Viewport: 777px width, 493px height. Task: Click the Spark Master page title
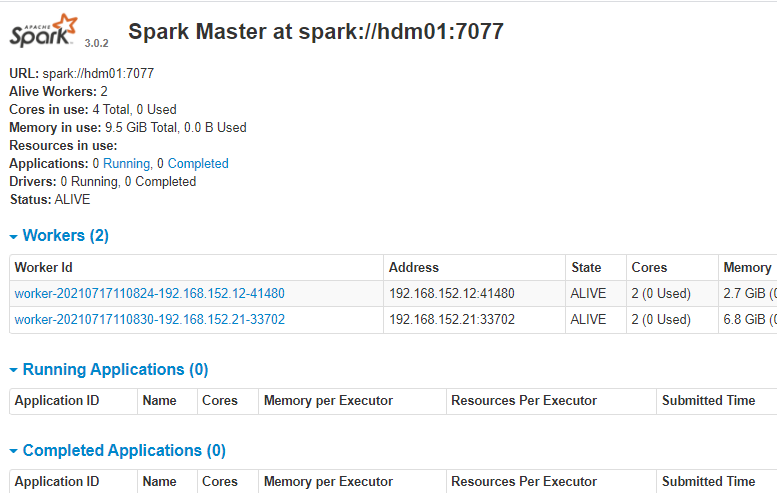pos(316,32)
